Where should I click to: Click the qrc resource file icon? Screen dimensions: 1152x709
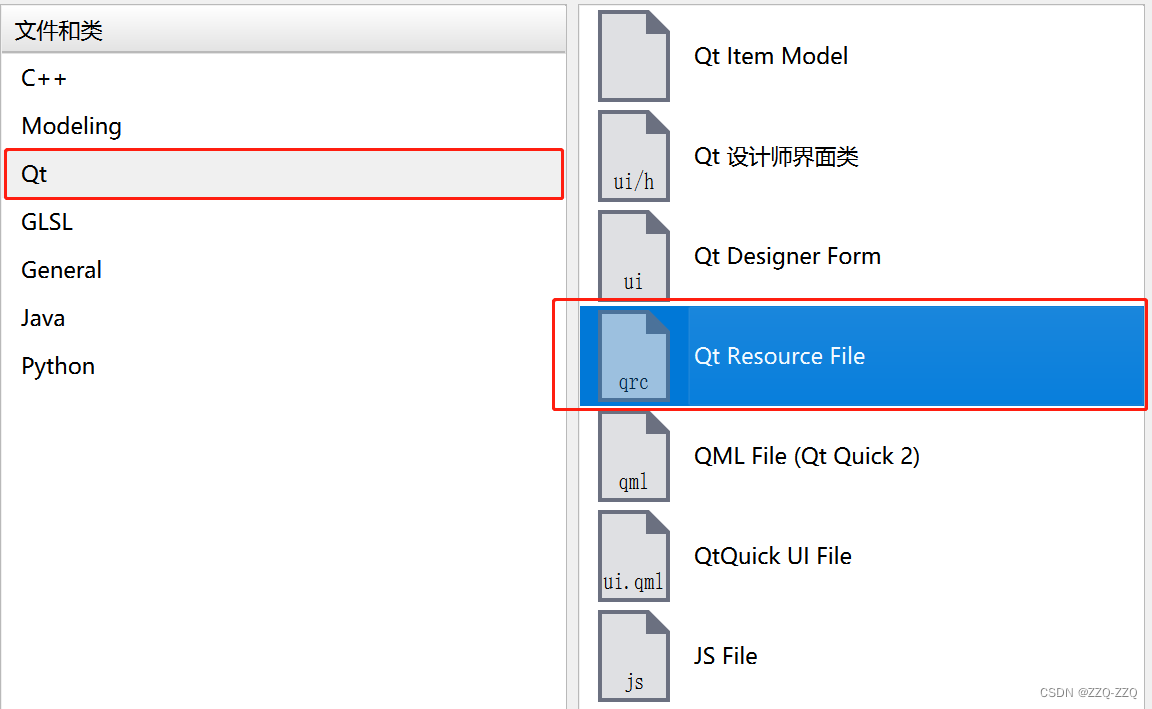(x=633, y=356)
